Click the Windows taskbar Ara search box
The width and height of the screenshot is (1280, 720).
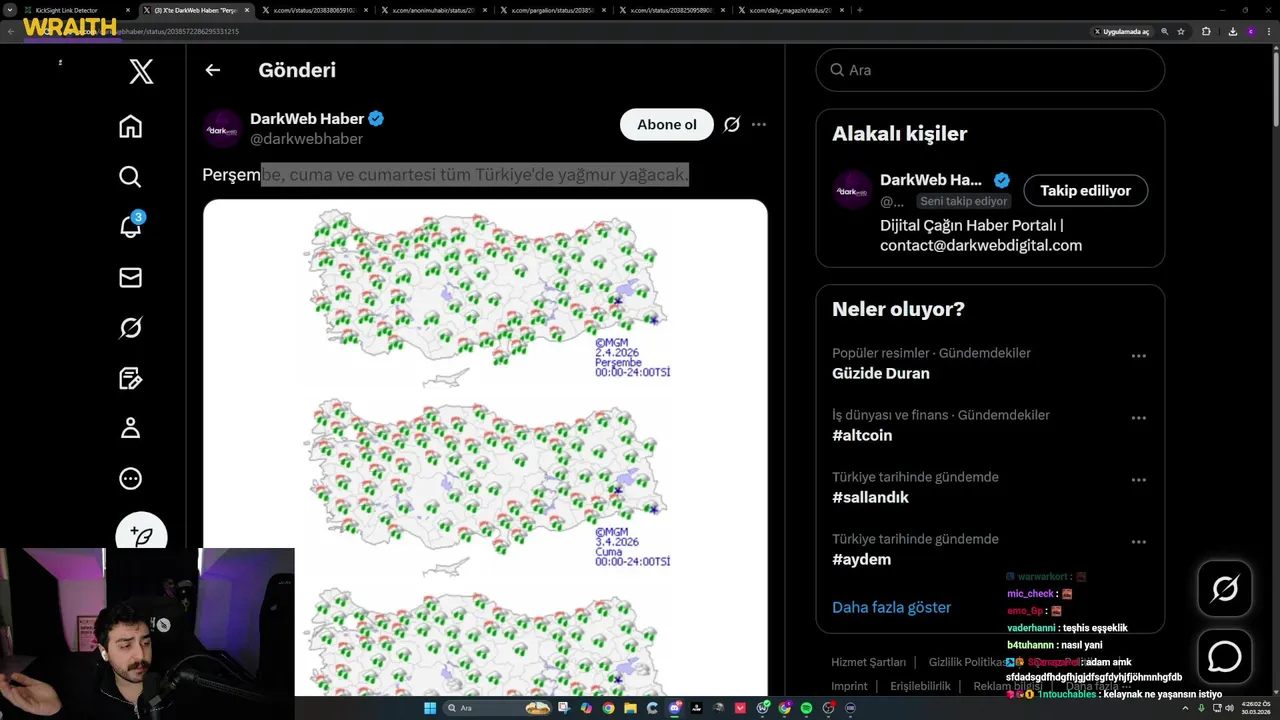point(497,708)
